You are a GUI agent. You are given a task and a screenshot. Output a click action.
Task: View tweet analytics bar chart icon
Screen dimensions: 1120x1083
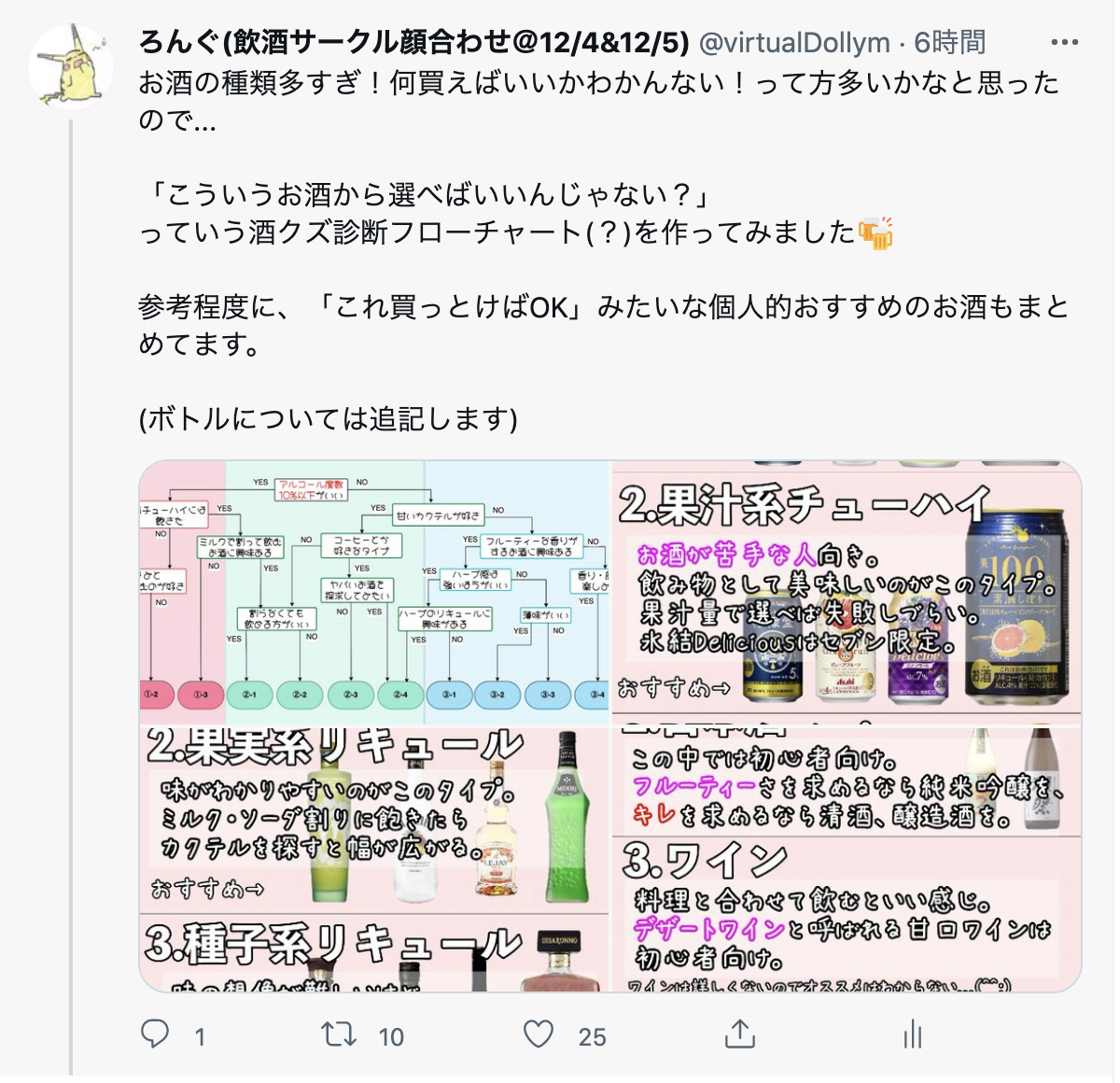(913, 1034)
